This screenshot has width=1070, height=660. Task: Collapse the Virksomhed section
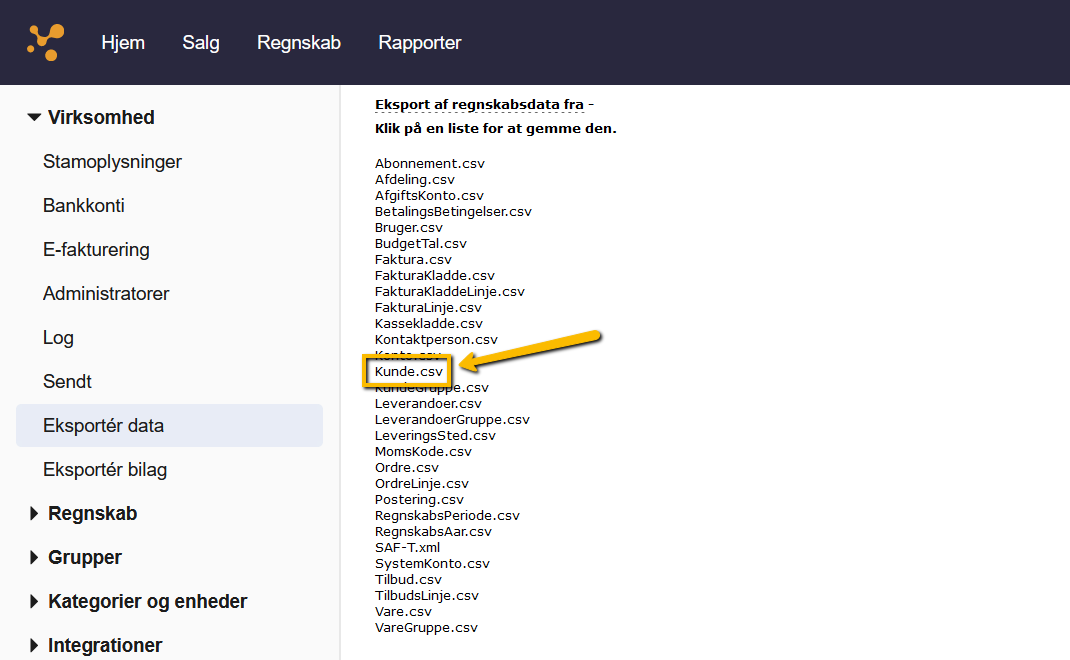pyautogui.click(x=100, y=117)
